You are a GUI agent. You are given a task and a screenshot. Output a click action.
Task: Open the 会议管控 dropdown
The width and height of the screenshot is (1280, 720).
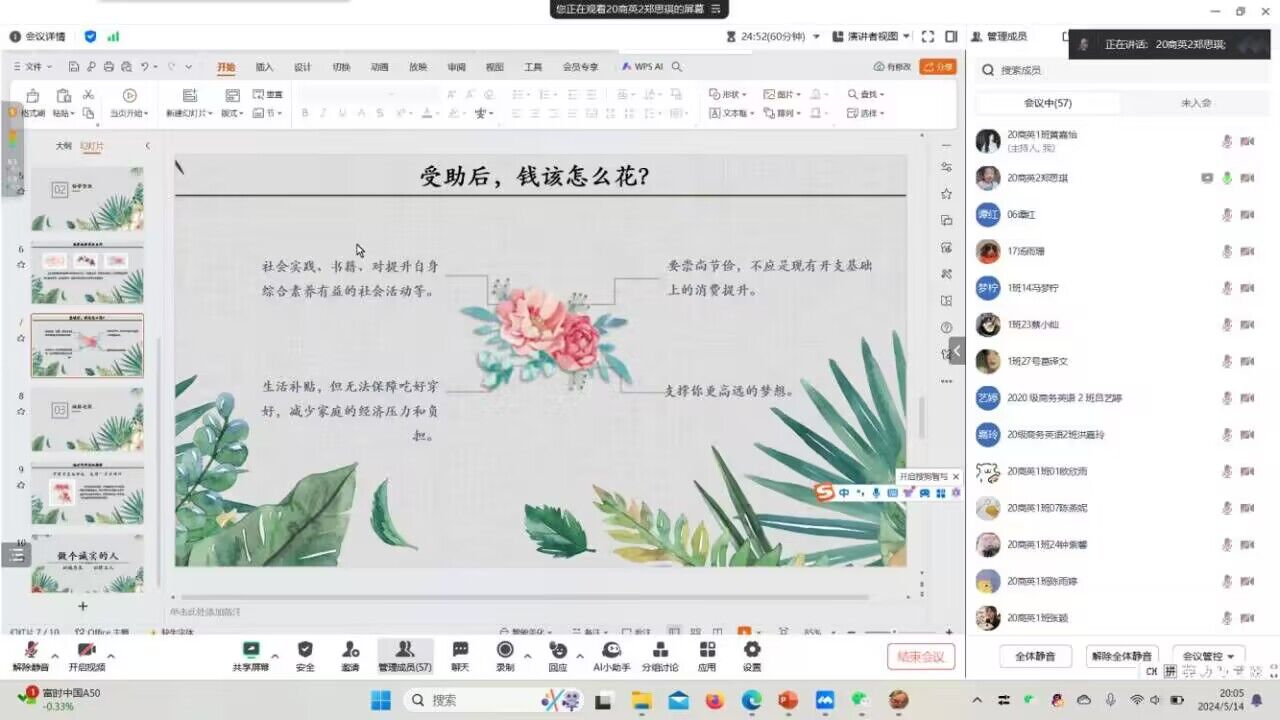(x=1209, y=656)
